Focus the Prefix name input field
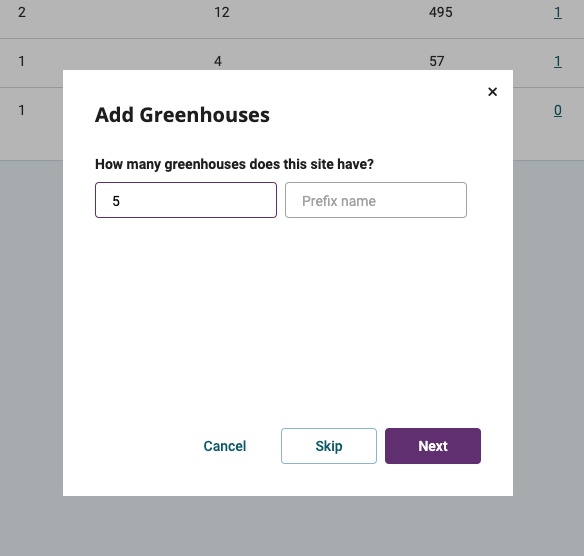This screenshot has height=556, width=584. point(376,200)
